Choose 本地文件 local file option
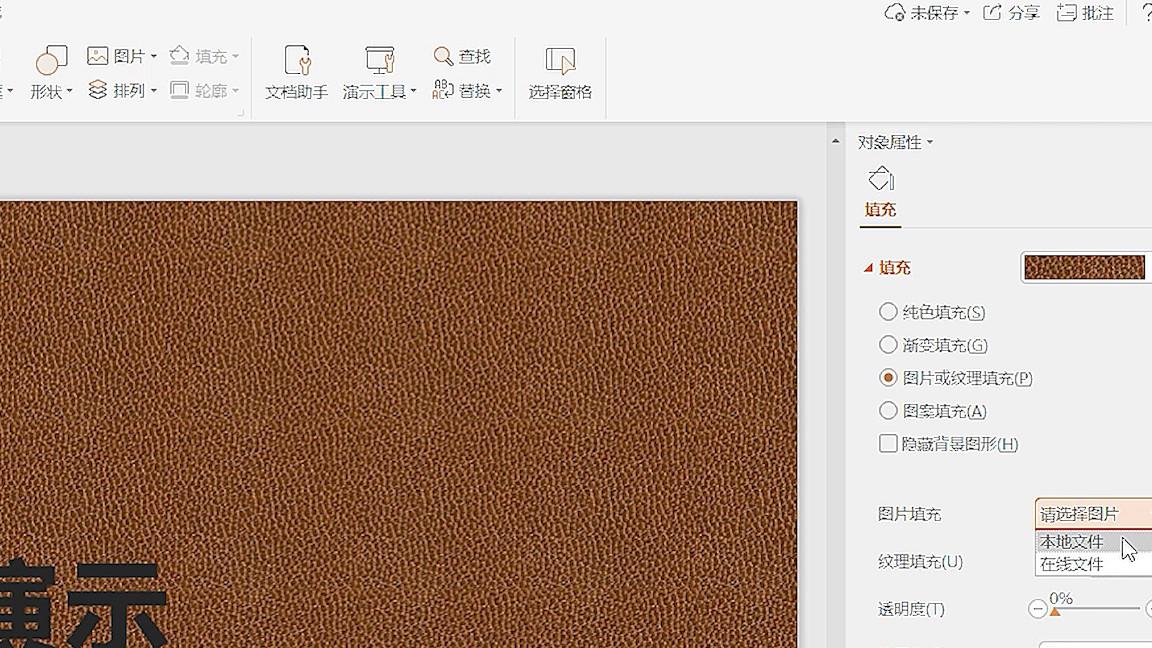Viewport: 1152px width, 648px height. tap(1072, 541)
